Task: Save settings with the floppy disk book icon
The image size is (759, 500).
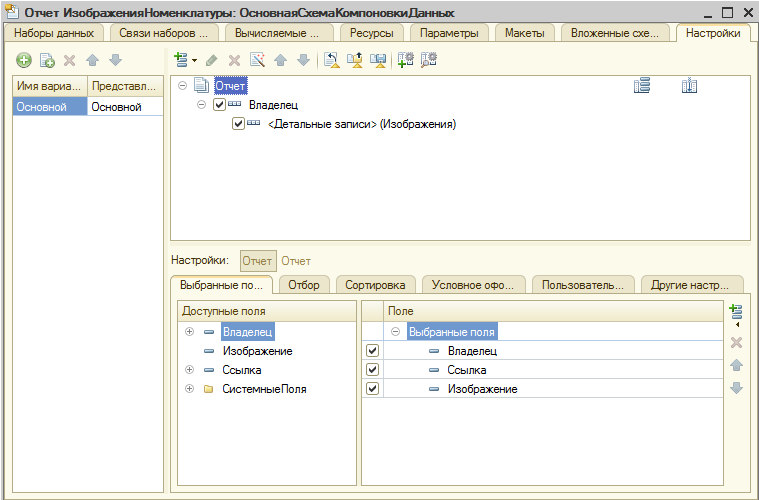Action: 378,60
